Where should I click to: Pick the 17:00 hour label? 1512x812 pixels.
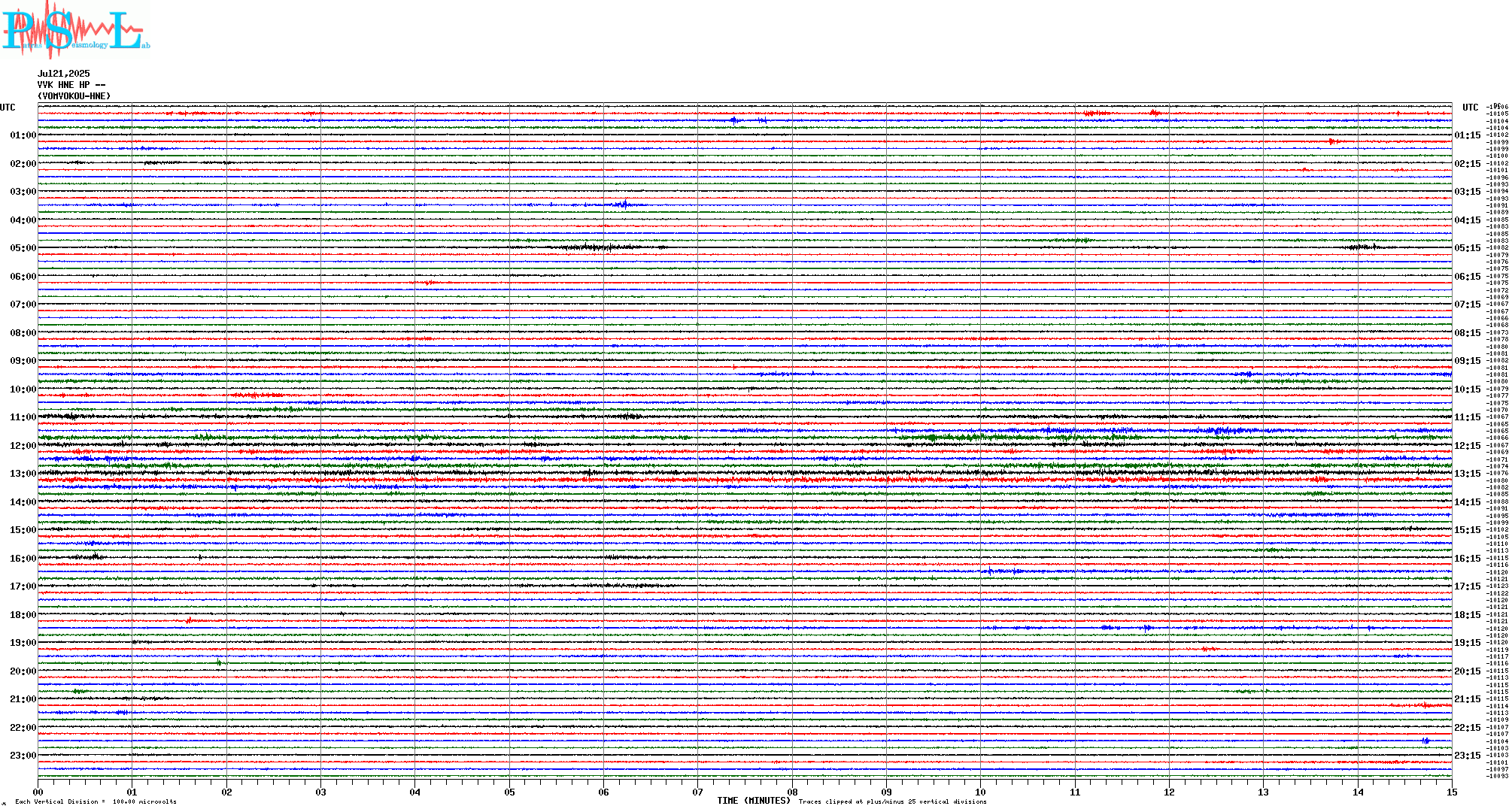(x=23, y=586)
